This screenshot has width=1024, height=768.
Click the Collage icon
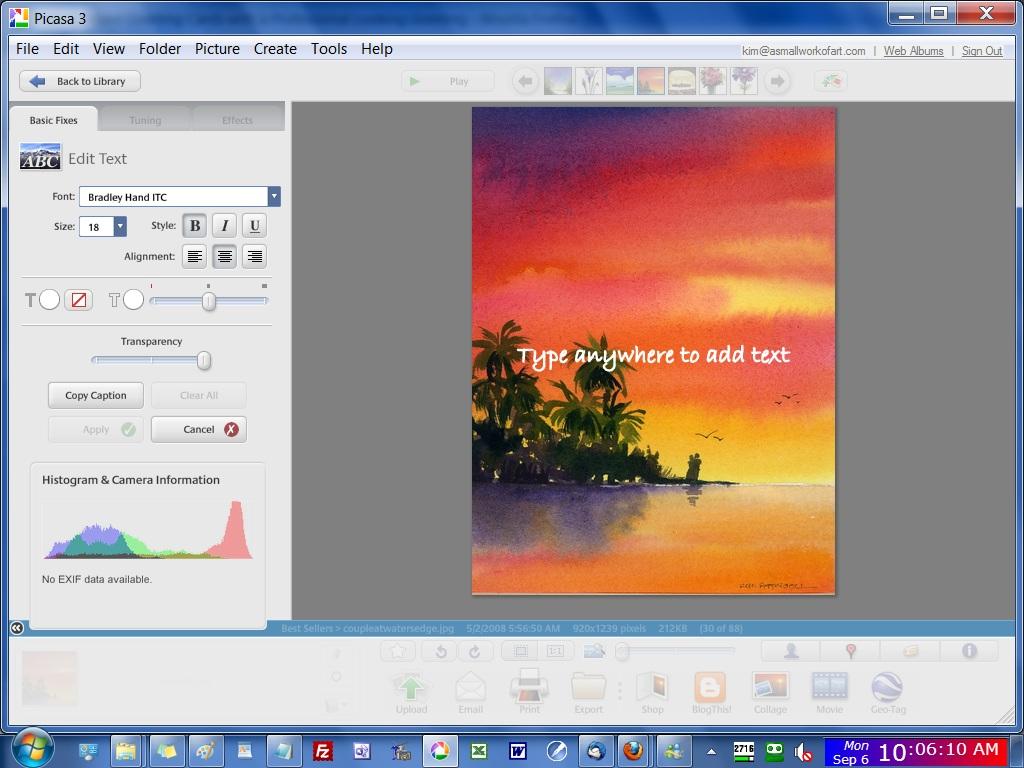tap(770, 687)
